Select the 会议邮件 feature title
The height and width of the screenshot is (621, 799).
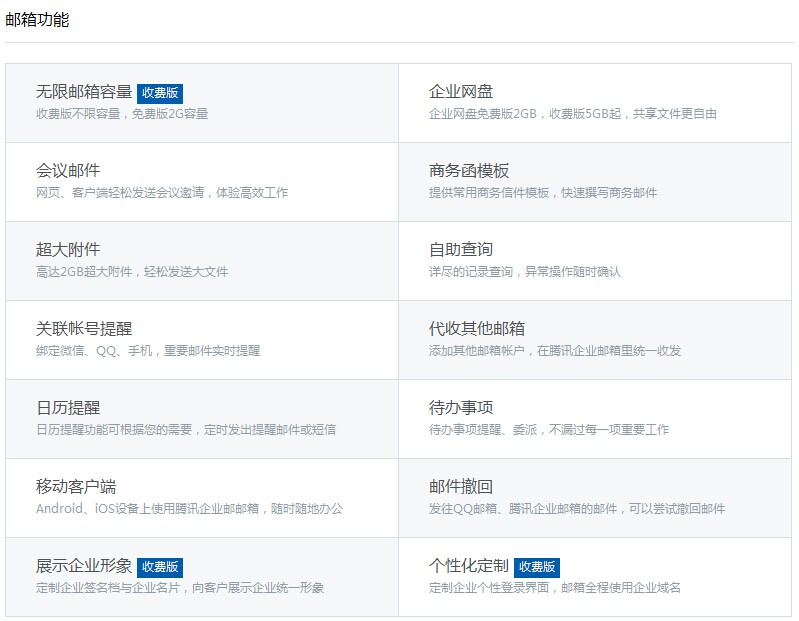tap(68, 171)
